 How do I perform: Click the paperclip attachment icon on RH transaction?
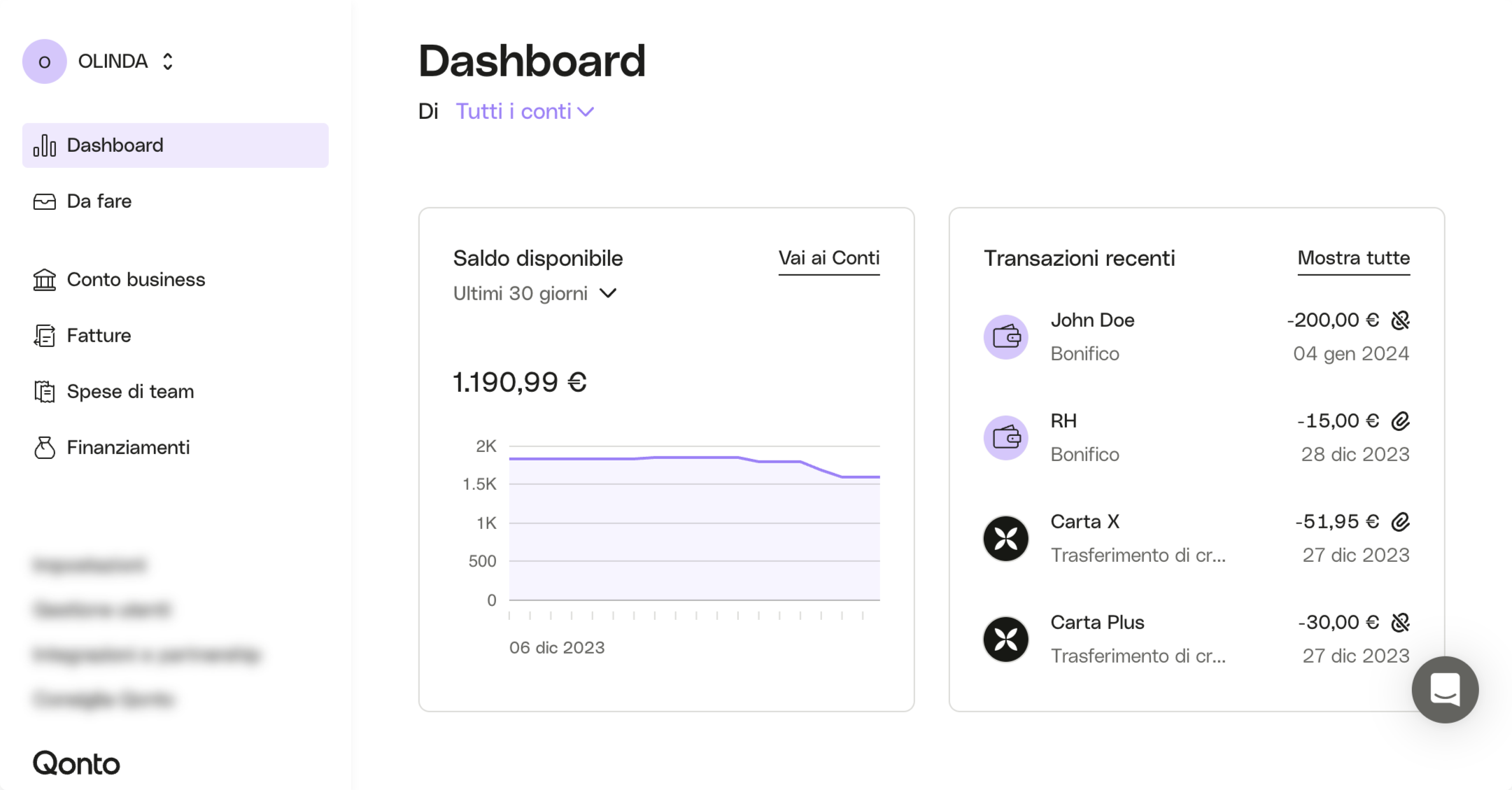(x=1400, y=421)
